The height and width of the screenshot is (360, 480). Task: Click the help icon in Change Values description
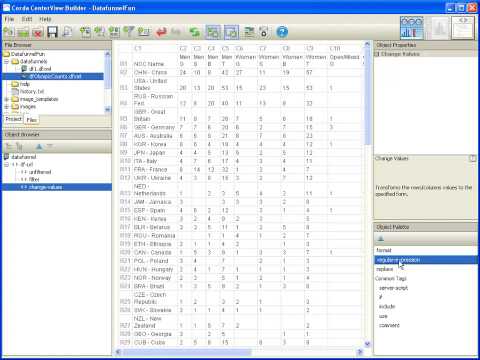coord(473,158)
